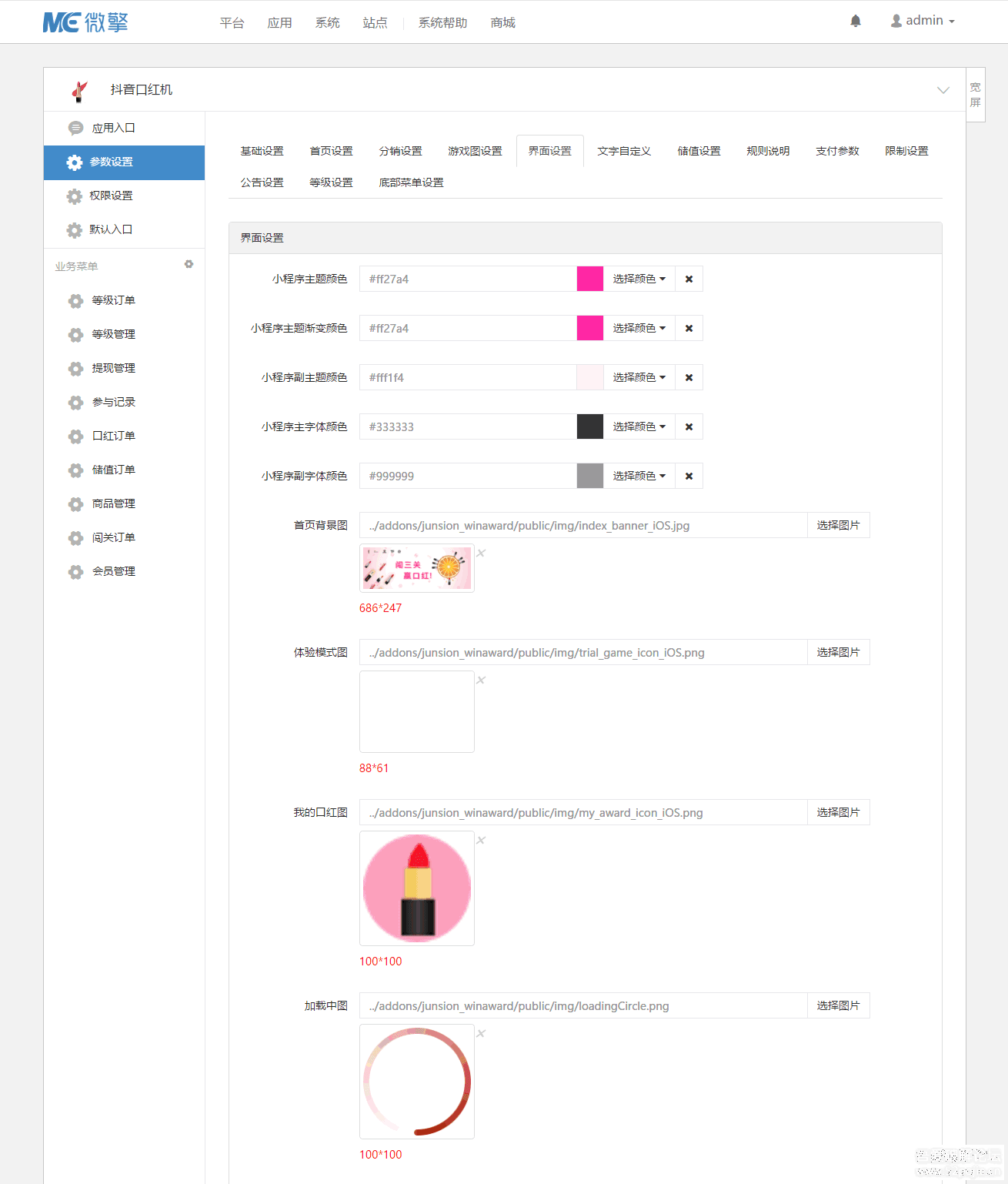Open 选择颜色 dropdown for 小程序主字体颜色

click(639, 426)
